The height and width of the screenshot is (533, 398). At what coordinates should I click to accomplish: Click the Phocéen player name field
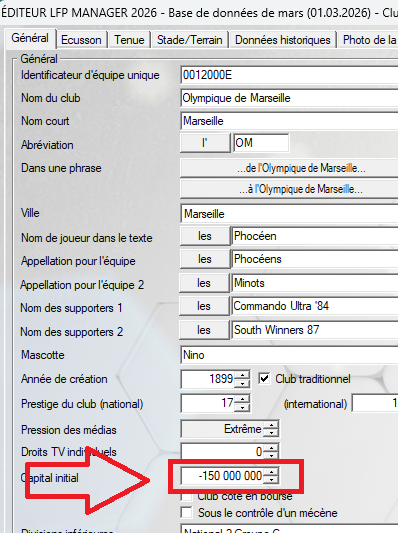315,236
